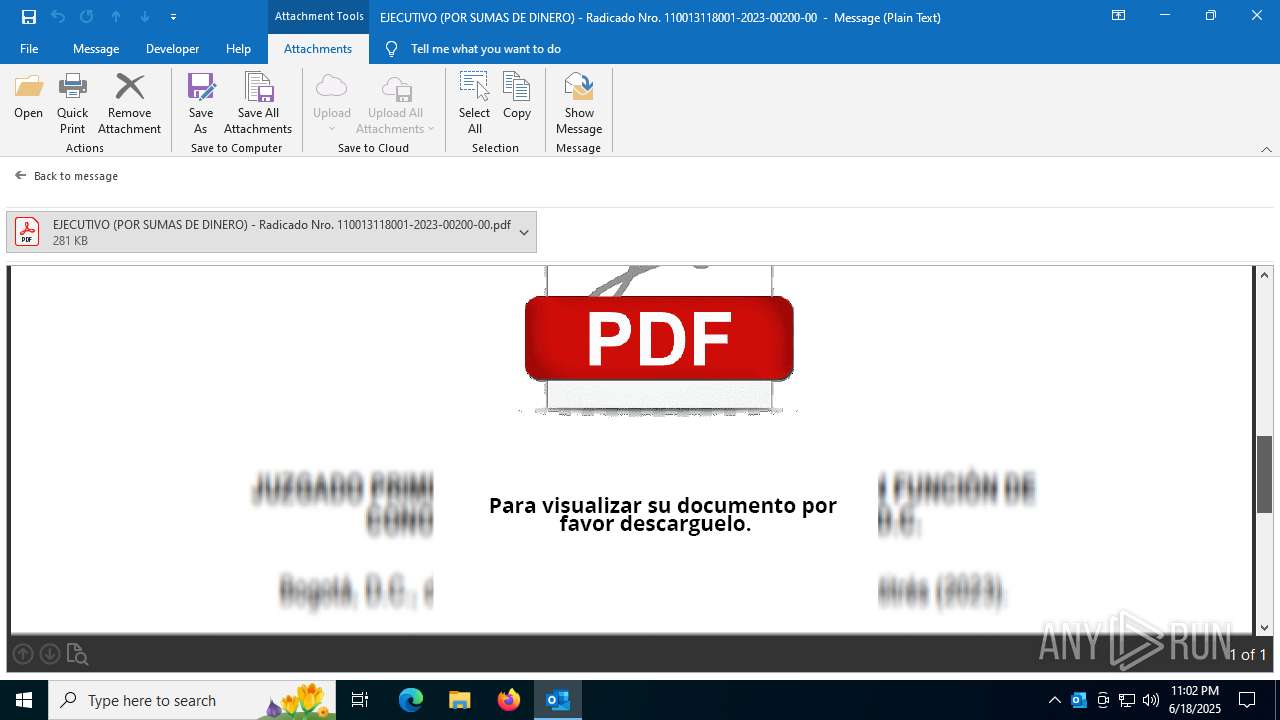Launch Microsoft Edge from taskbar
This screenshot has width=1280, height=720.
point(411,700)
